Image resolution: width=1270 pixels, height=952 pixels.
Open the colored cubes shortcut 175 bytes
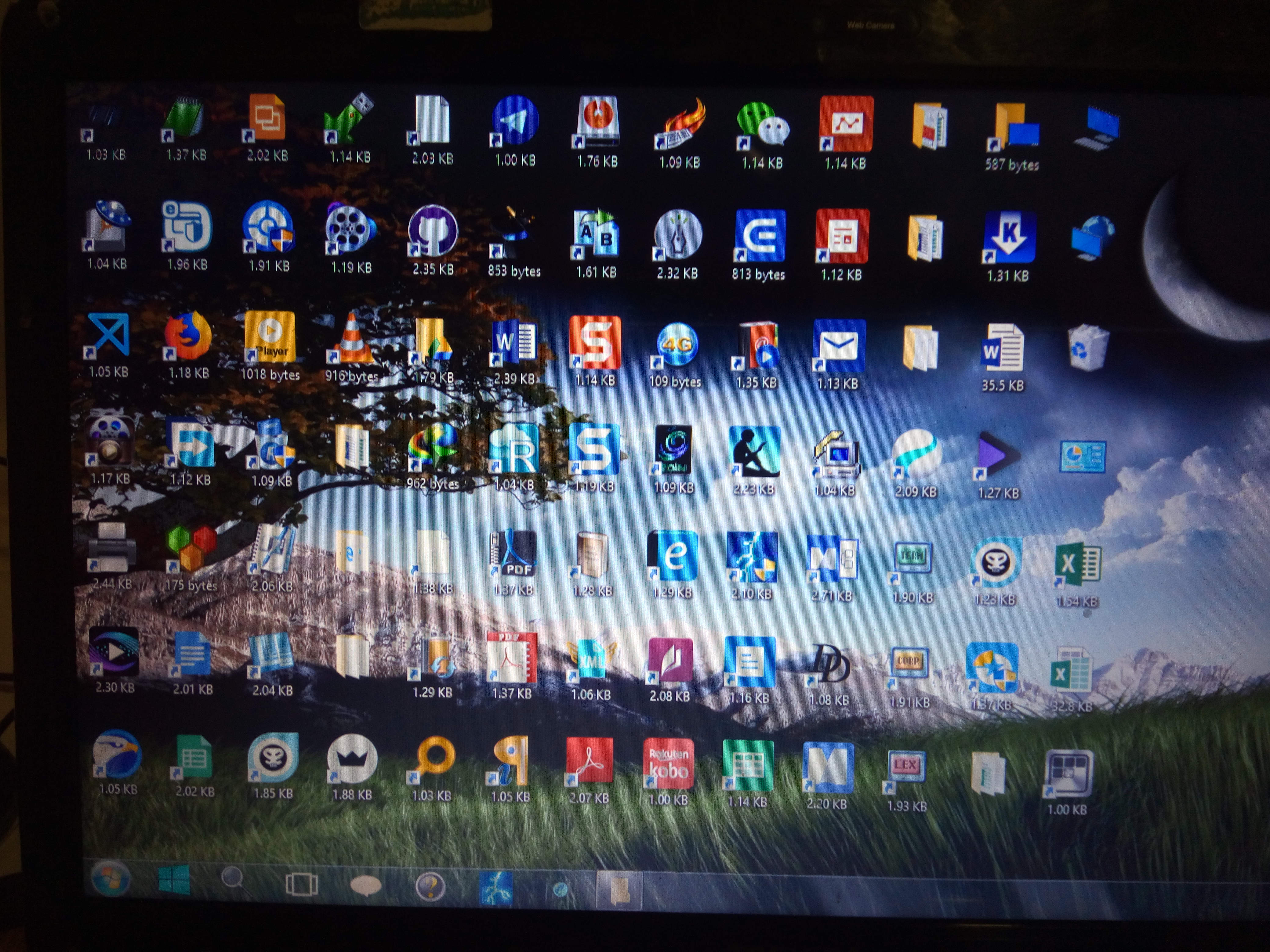[191, 549]
